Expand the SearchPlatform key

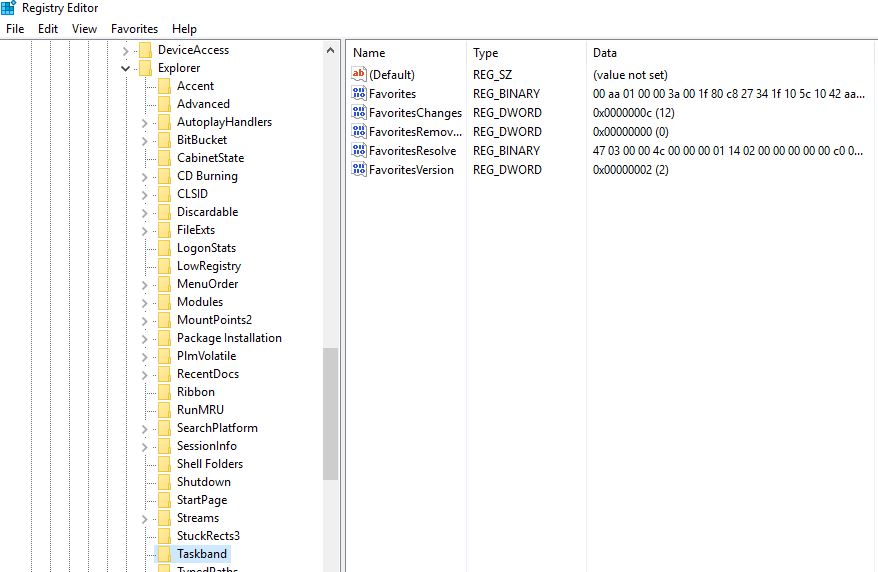point(145,428)
